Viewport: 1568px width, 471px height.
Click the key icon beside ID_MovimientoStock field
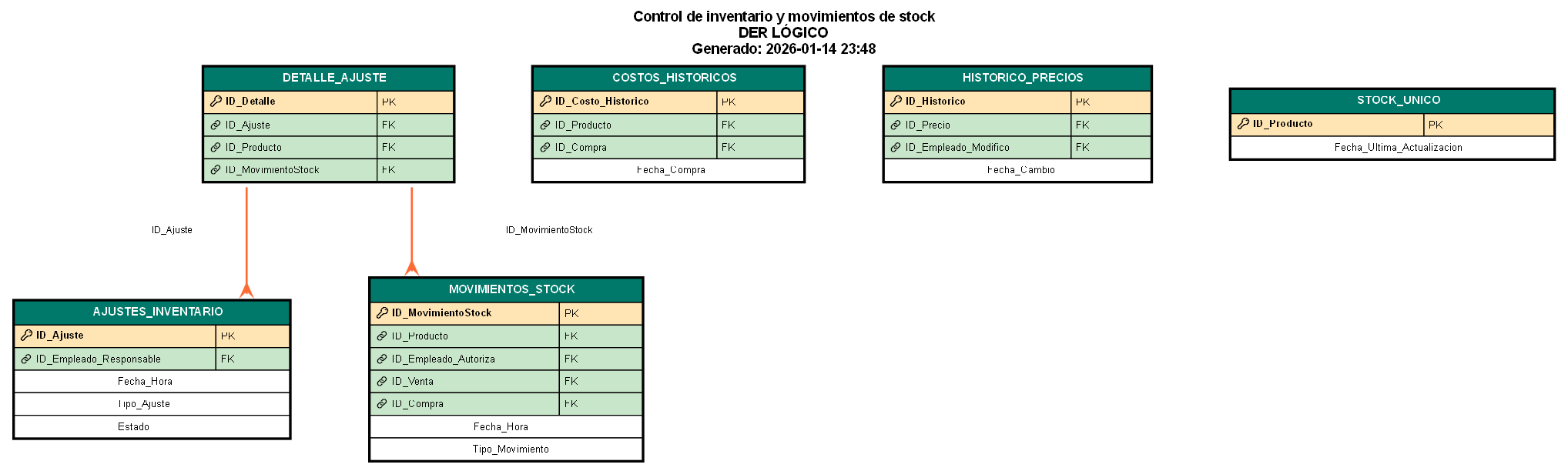(382, 313)
